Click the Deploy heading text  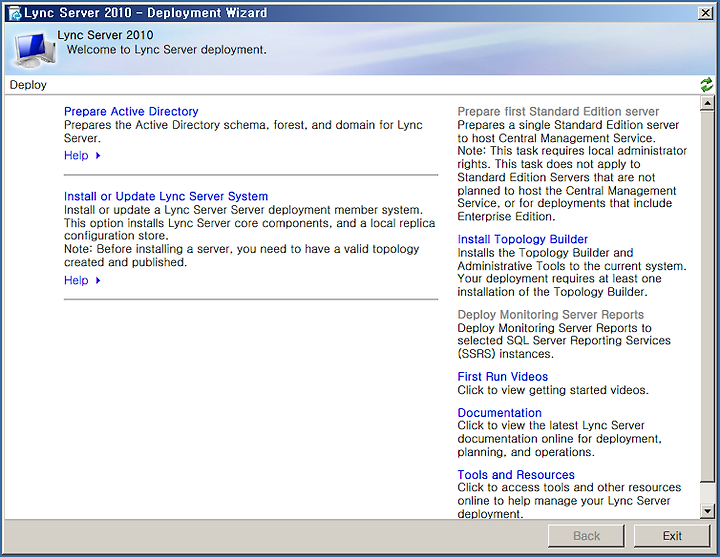coord(28,85)
